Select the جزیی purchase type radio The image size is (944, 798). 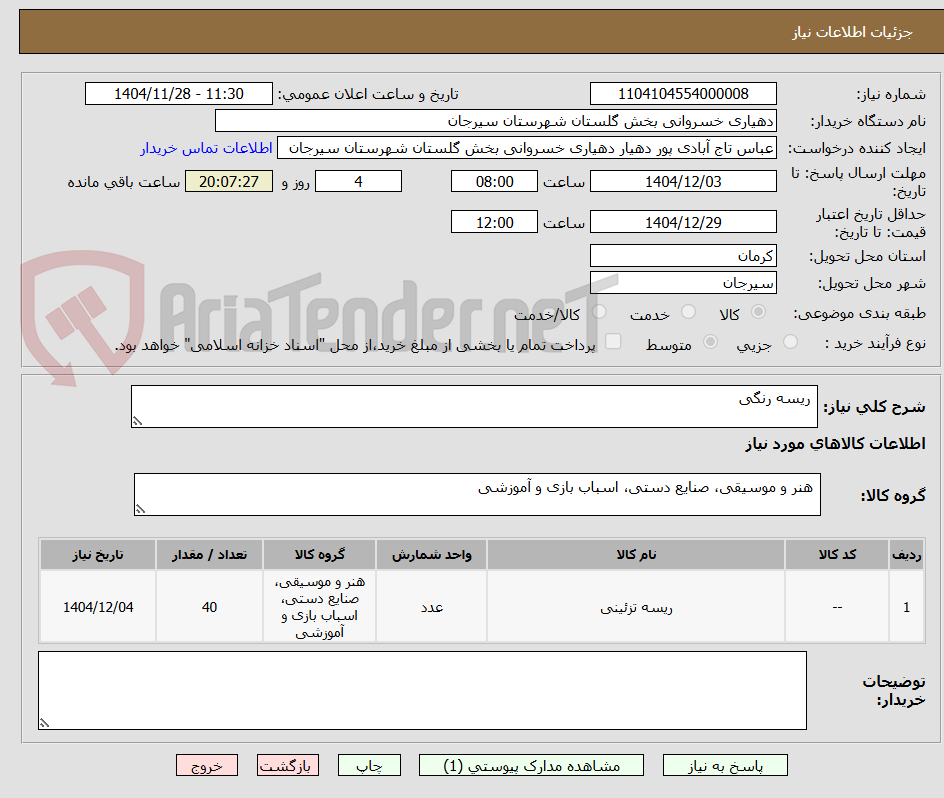click(790, 342)
